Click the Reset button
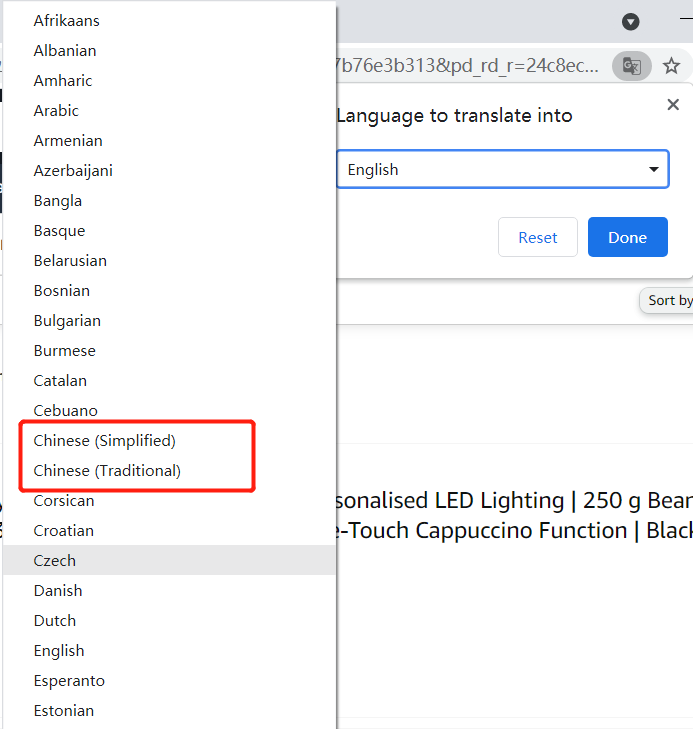 tap(538, 237)
